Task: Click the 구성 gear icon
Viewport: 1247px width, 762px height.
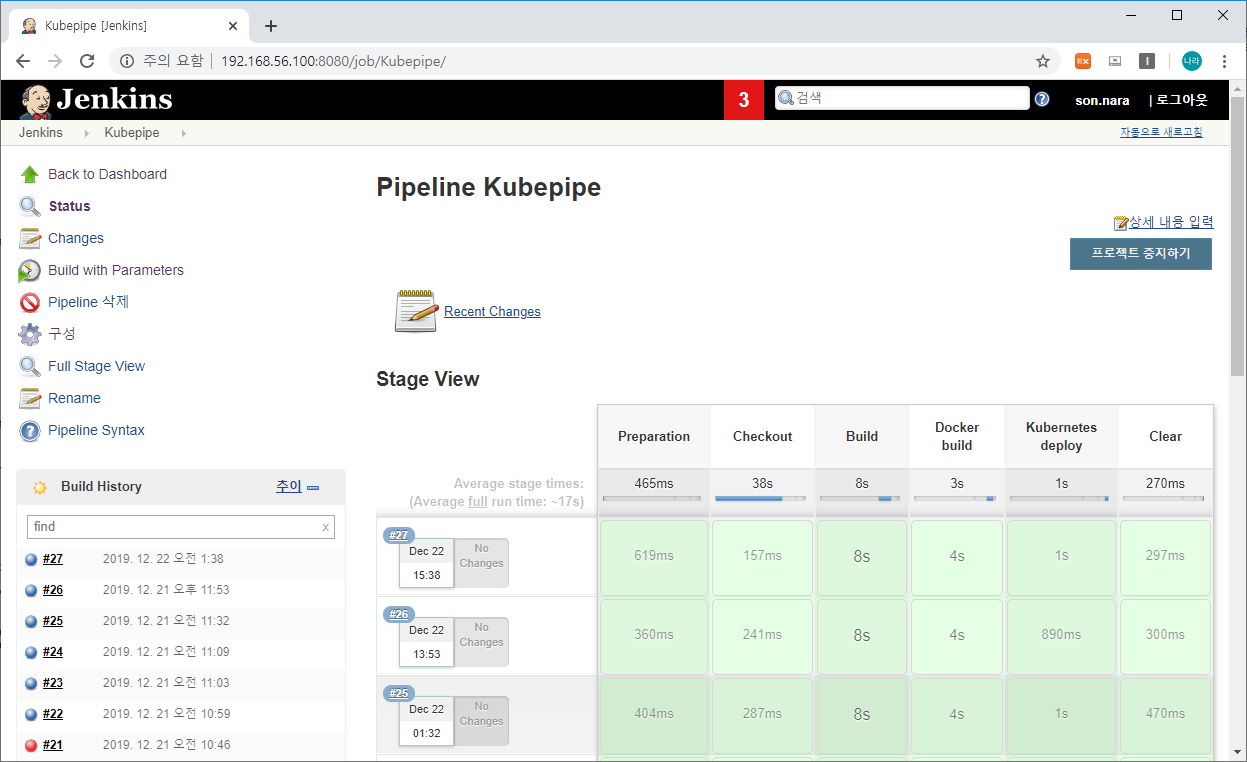Action: tap(30, 334)
